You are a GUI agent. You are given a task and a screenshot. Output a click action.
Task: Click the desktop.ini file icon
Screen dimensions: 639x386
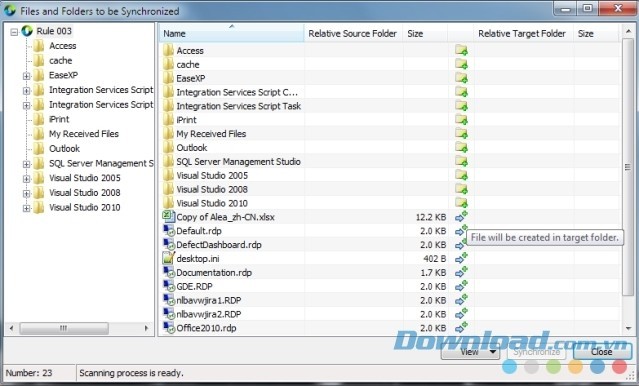[x=168, y=258]
